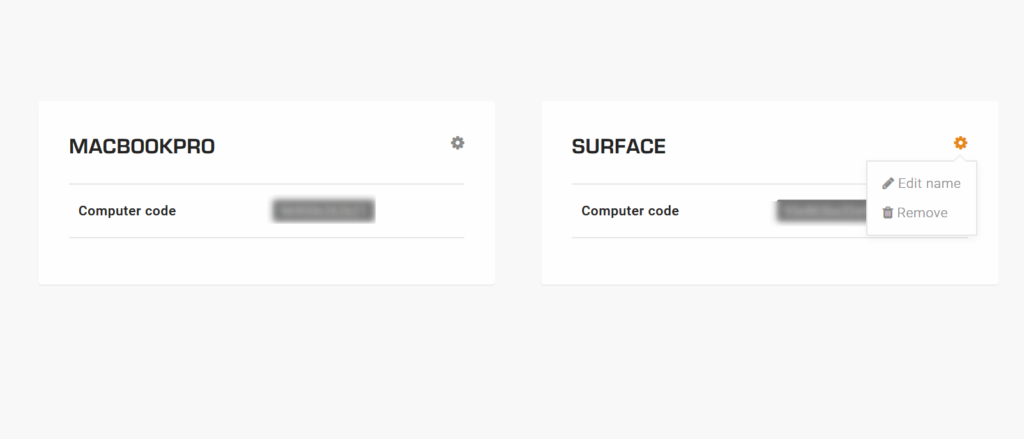Click empty space below the MACBOOKPRO code row
Image resolution: width=1024 pixels, height=439 pixels.
266,260
